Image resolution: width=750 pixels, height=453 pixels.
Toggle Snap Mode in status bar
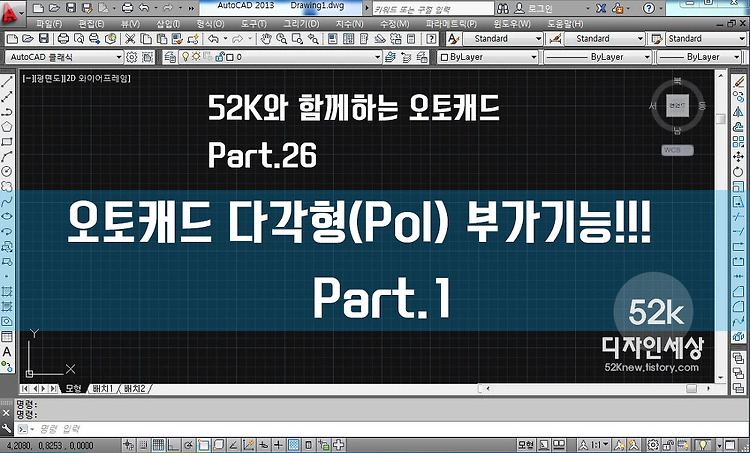tap(143, 445)
